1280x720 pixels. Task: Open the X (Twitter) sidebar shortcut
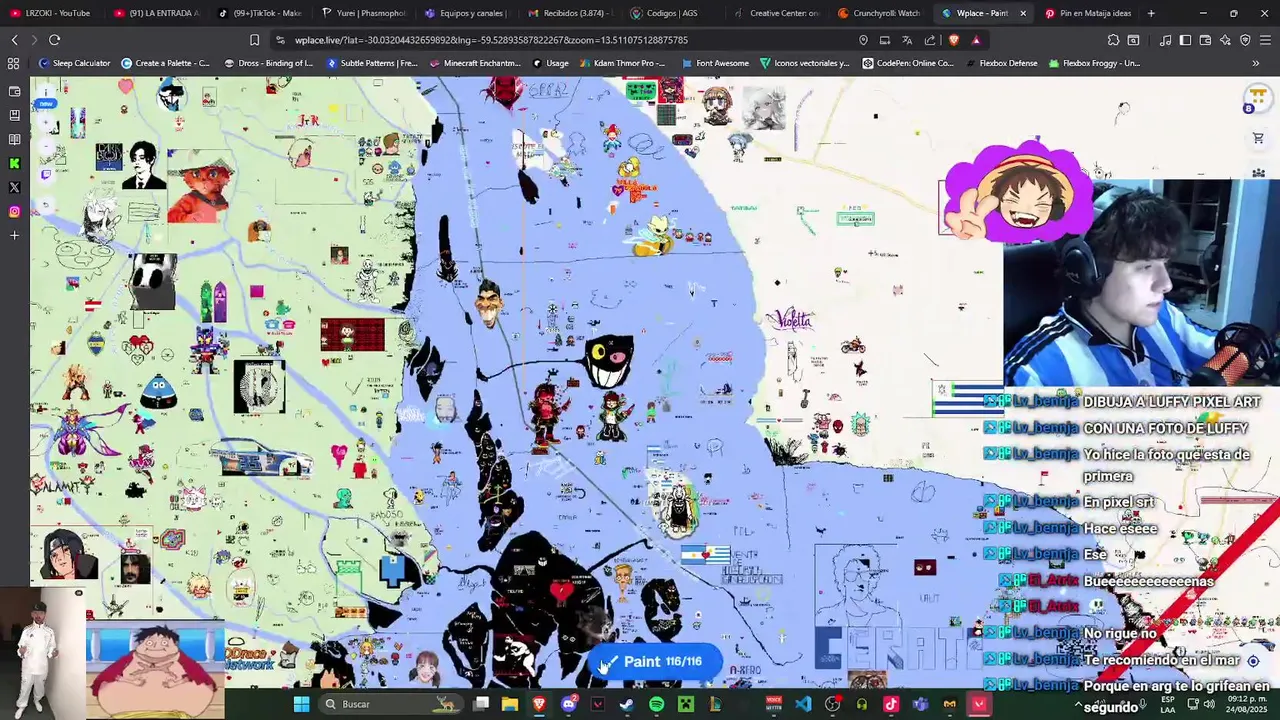pyautogui.click(x=14, y=188)
